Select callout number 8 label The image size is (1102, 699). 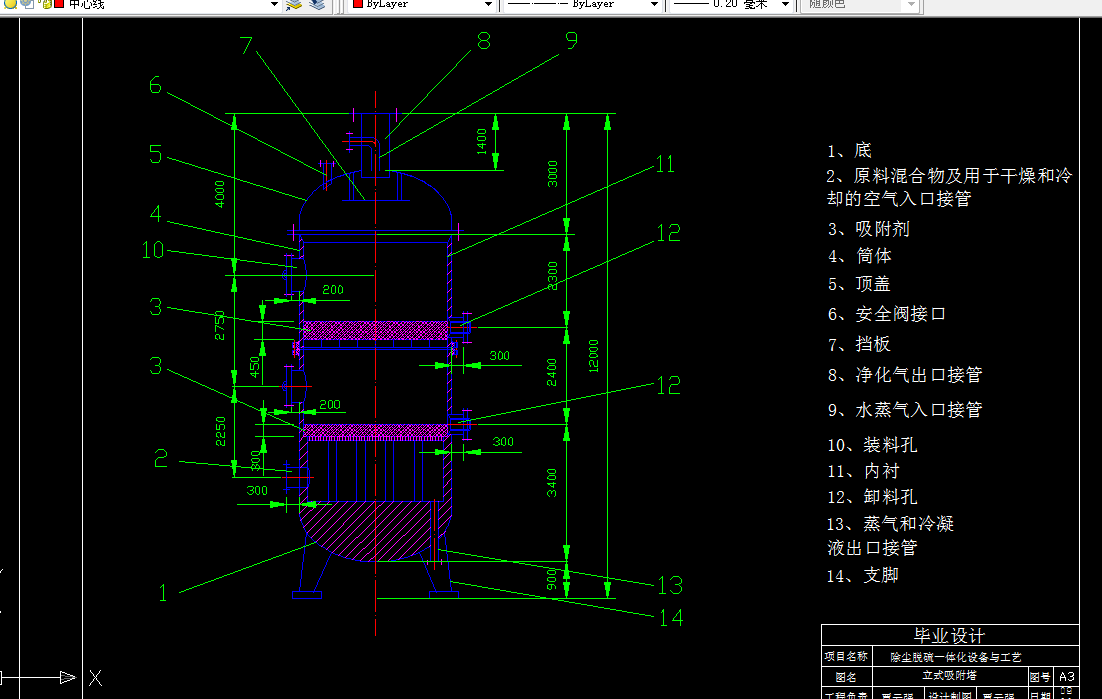(x=484, y=41)
